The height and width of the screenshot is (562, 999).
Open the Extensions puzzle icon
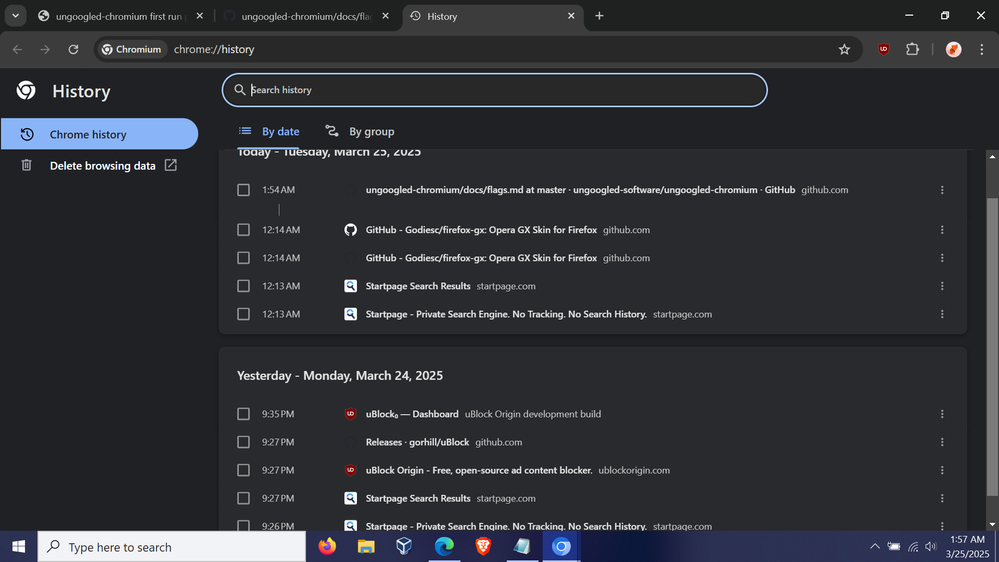912,49
